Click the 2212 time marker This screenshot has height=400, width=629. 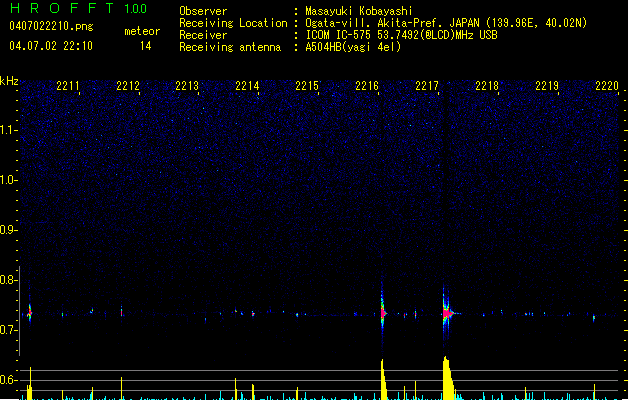(x=128, y=86)
